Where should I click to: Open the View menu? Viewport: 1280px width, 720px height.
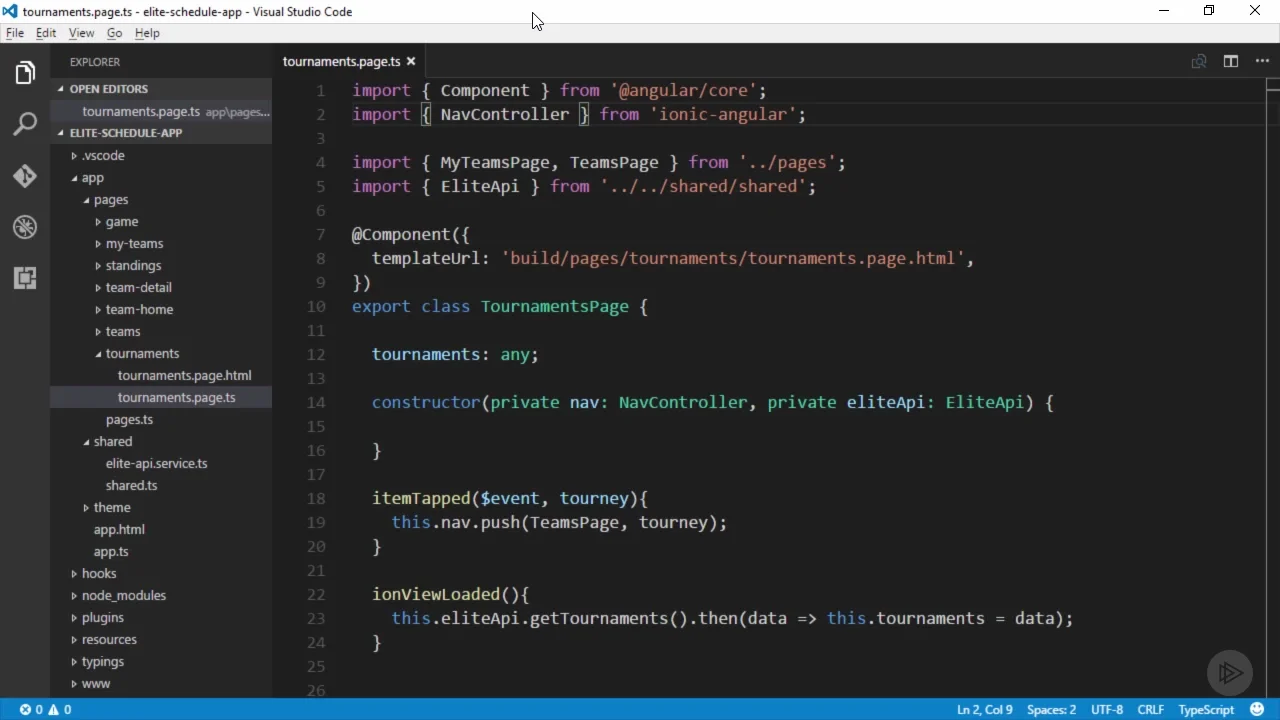point(81,33)
